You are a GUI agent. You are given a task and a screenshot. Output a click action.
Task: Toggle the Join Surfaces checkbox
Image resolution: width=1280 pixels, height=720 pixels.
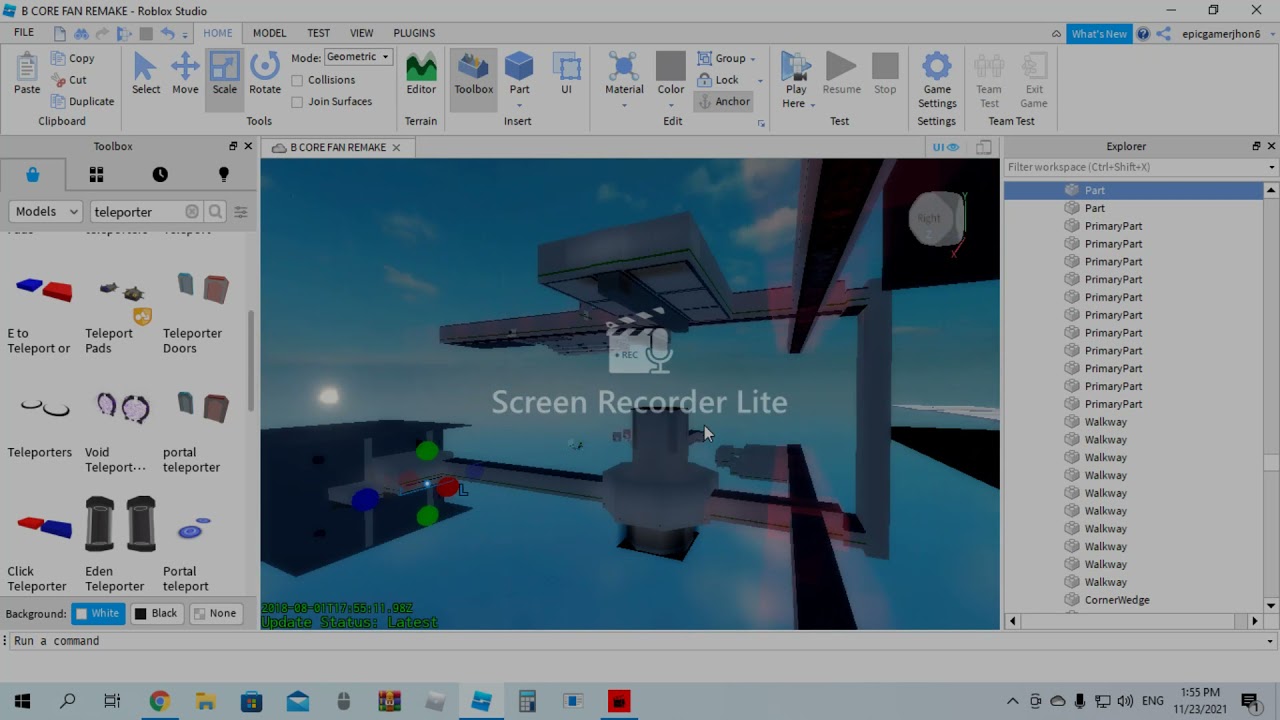pos(297,102)
